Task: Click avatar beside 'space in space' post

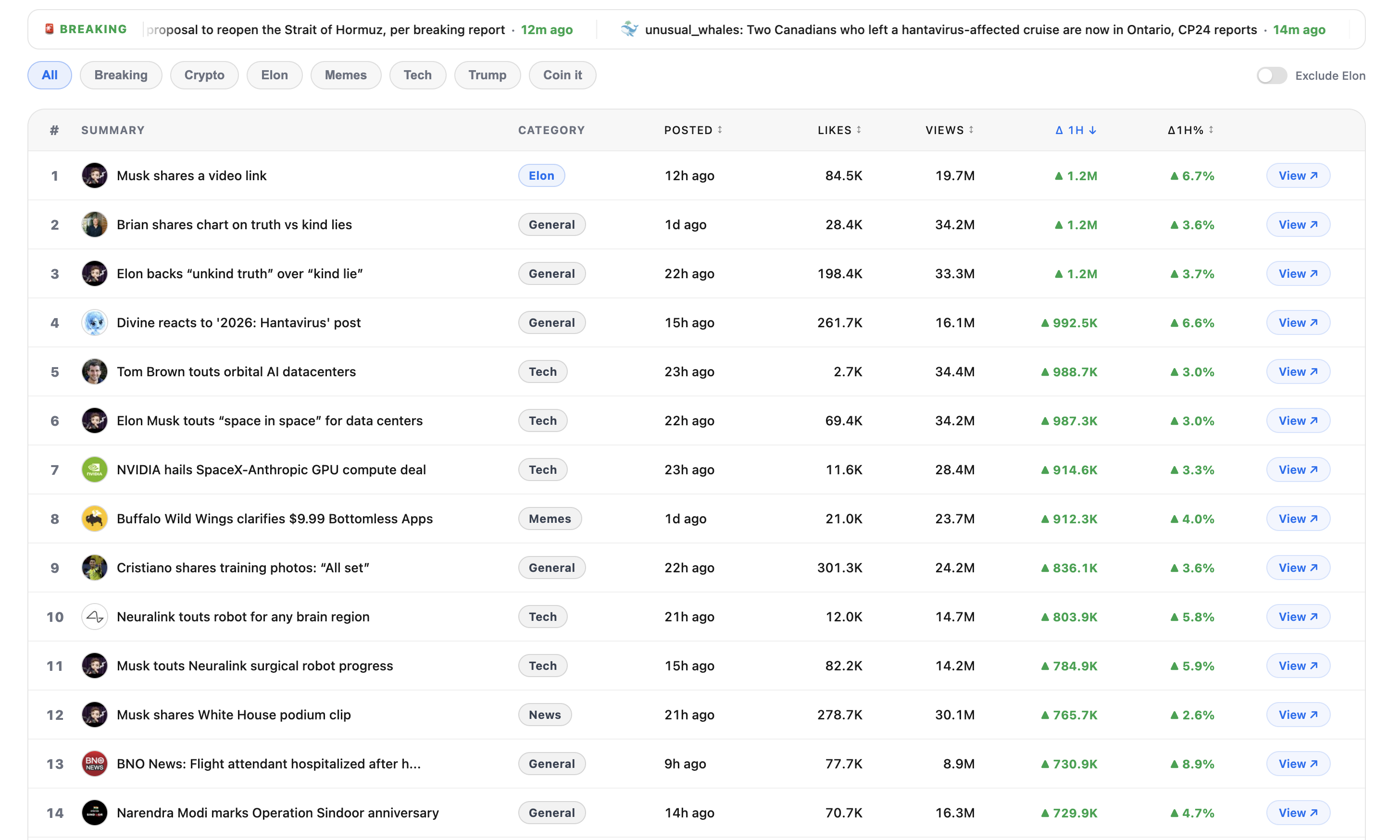Action: [95, 420]
